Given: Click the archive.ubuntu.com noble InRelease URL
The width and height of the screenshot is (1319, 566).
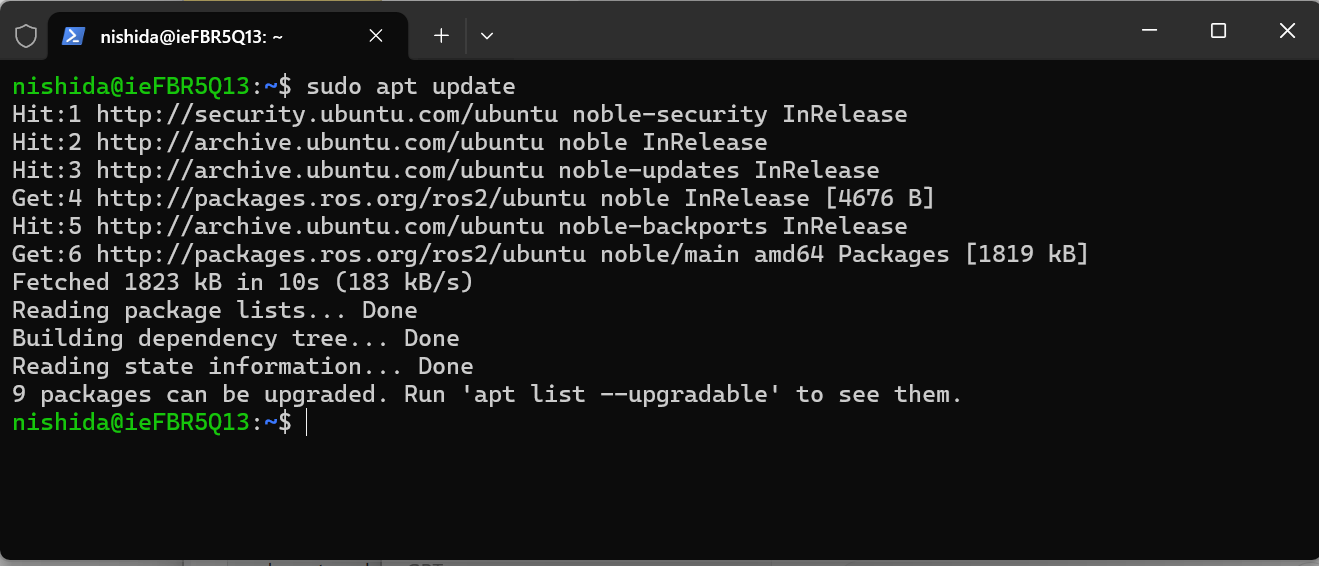Looking at the screenshot, I should point(319,142).
